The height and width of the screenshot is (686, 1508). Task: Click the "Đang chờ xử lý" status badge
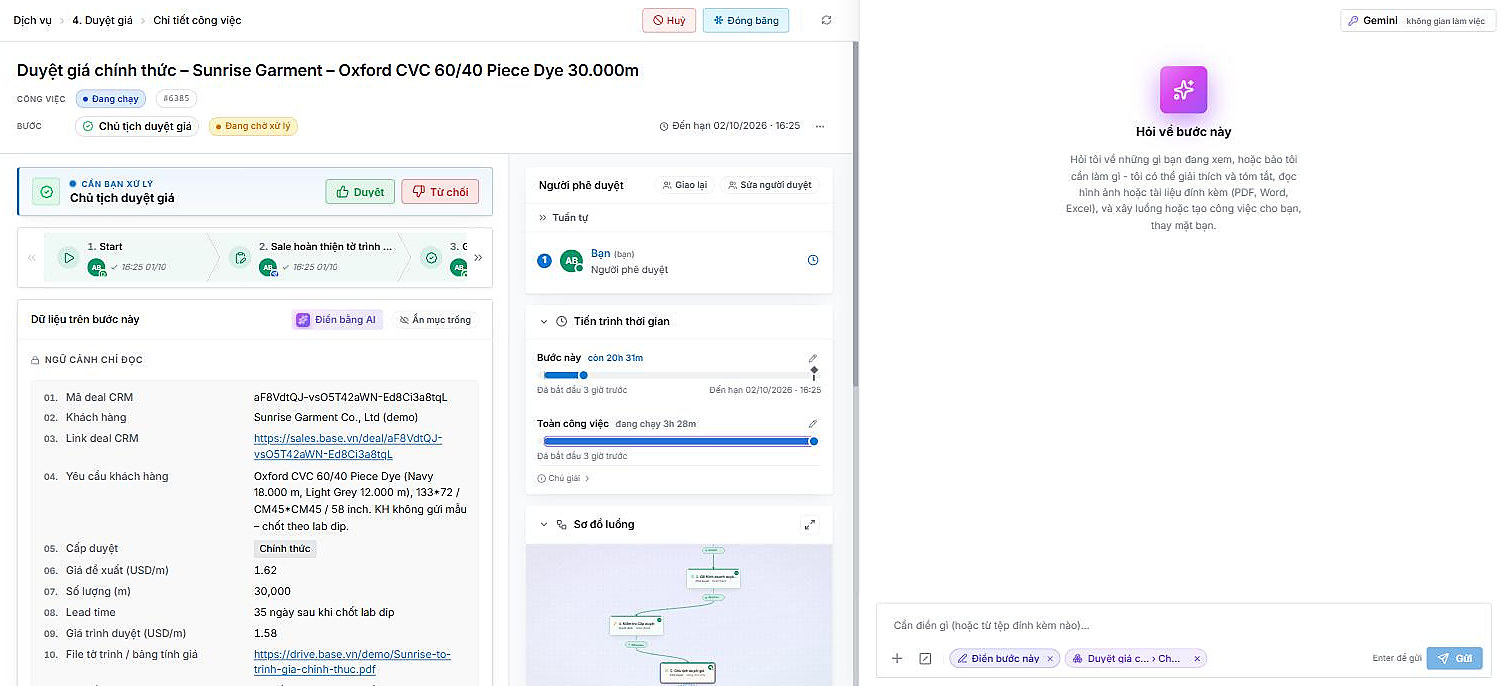tap(254, 127)
